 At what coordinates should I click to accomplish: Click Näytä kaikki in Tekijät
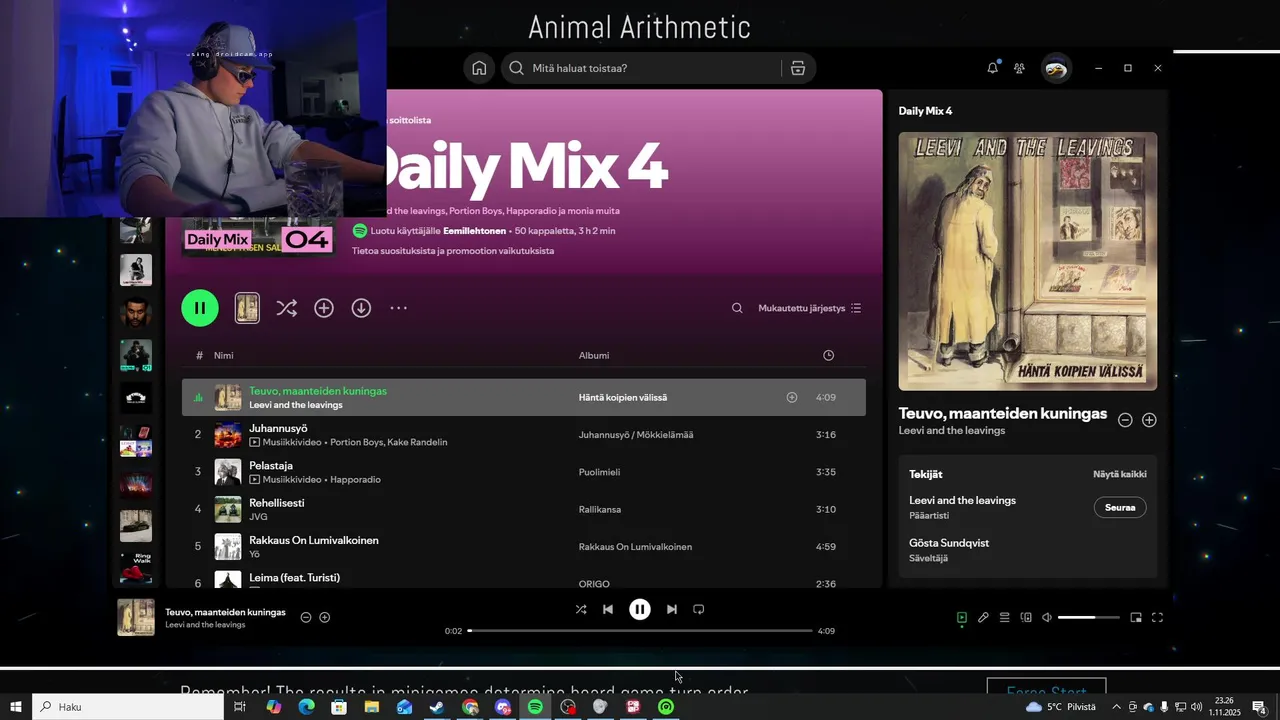click(1120, 474)
